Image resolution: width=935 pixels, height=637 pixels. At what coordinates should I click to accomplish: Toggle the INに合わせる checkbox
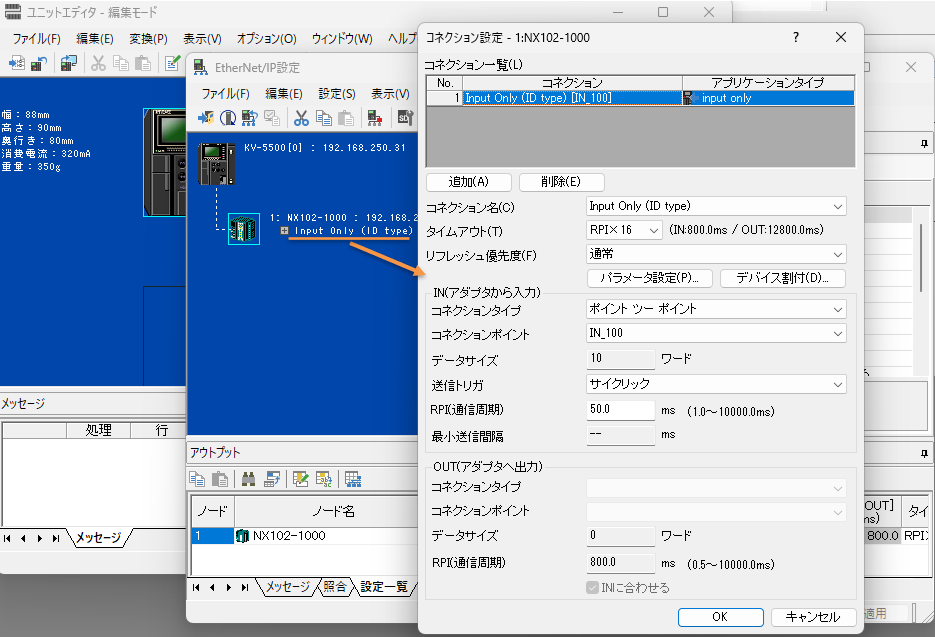point(593,587)
